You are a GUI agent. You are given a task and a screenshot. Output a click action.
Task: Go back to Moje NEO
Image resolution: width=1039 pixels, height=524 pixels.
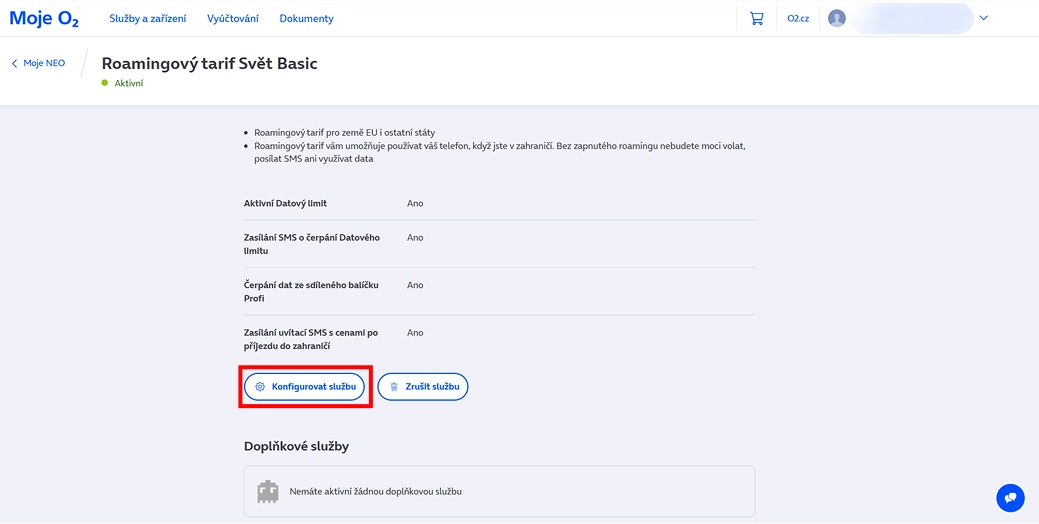pos(38,63)
